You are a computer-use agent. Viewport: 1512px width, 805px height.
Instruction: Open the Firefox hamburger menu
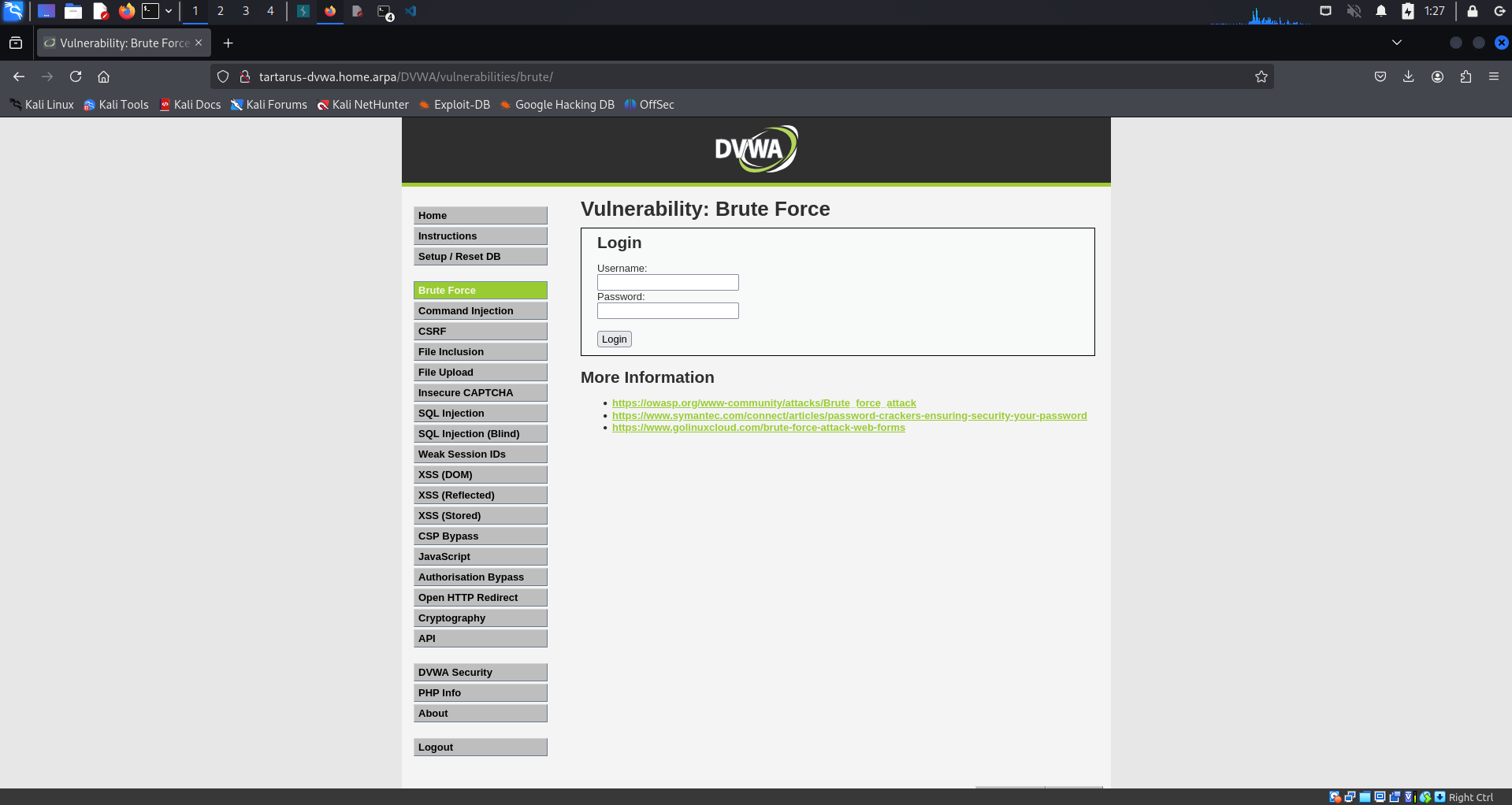click(x=1493, y=76)
